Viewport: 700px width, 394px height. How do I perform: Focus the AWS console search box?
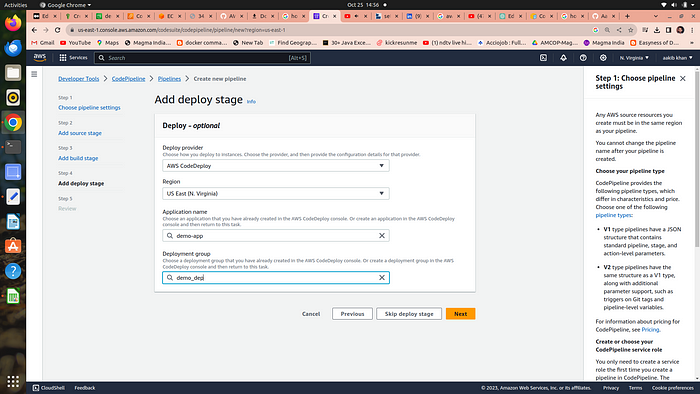pos(203,58)
